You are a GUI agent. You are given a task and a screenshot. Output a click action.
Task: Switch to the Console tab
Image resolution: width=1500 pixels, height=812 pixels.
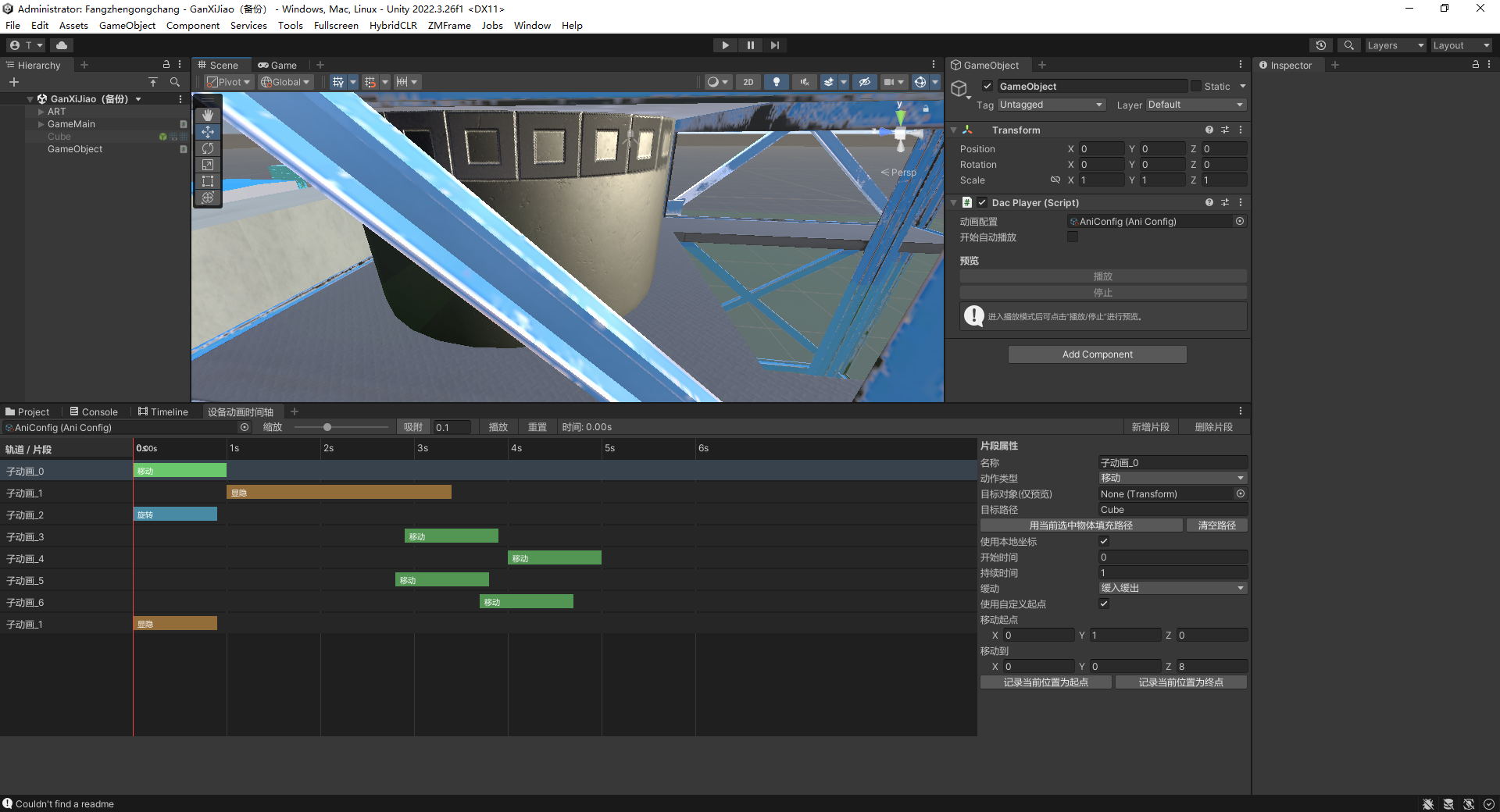pyautogui.click(x=94, y=411)
